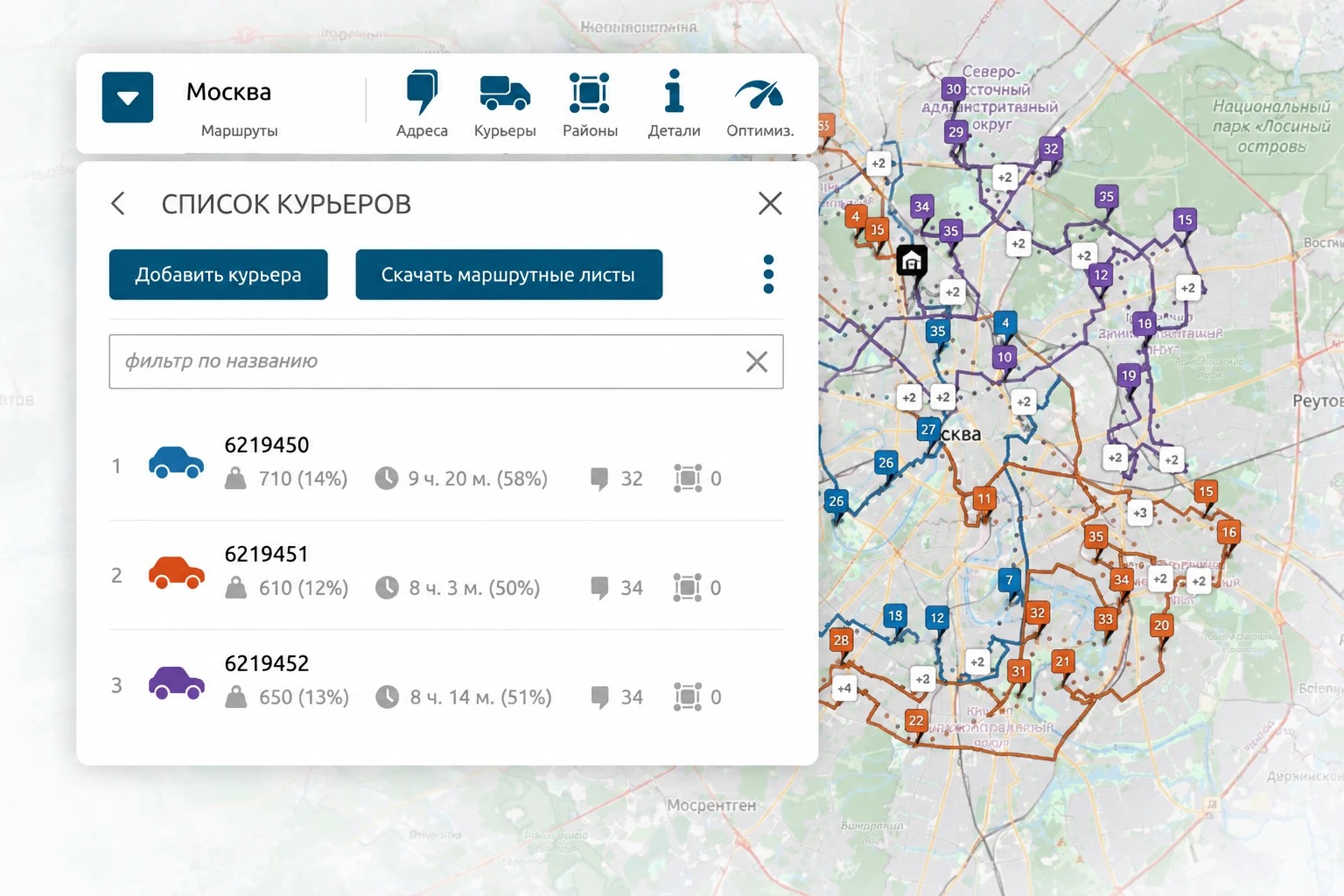
Task: Click Добавить курьера button
Action: point(218,275)
